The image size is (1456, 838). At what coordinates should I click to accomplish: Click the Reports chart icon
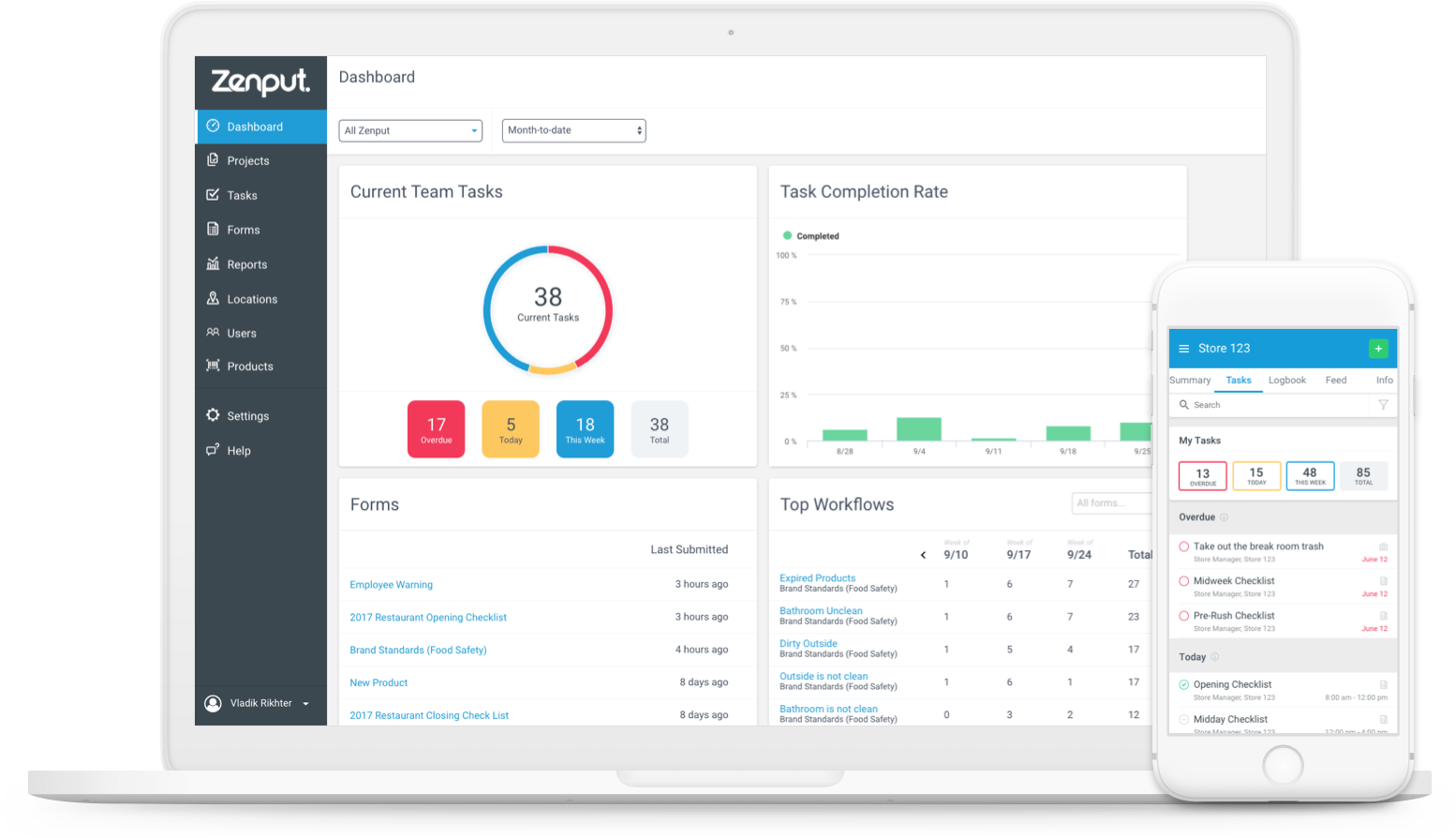point(213,264)
